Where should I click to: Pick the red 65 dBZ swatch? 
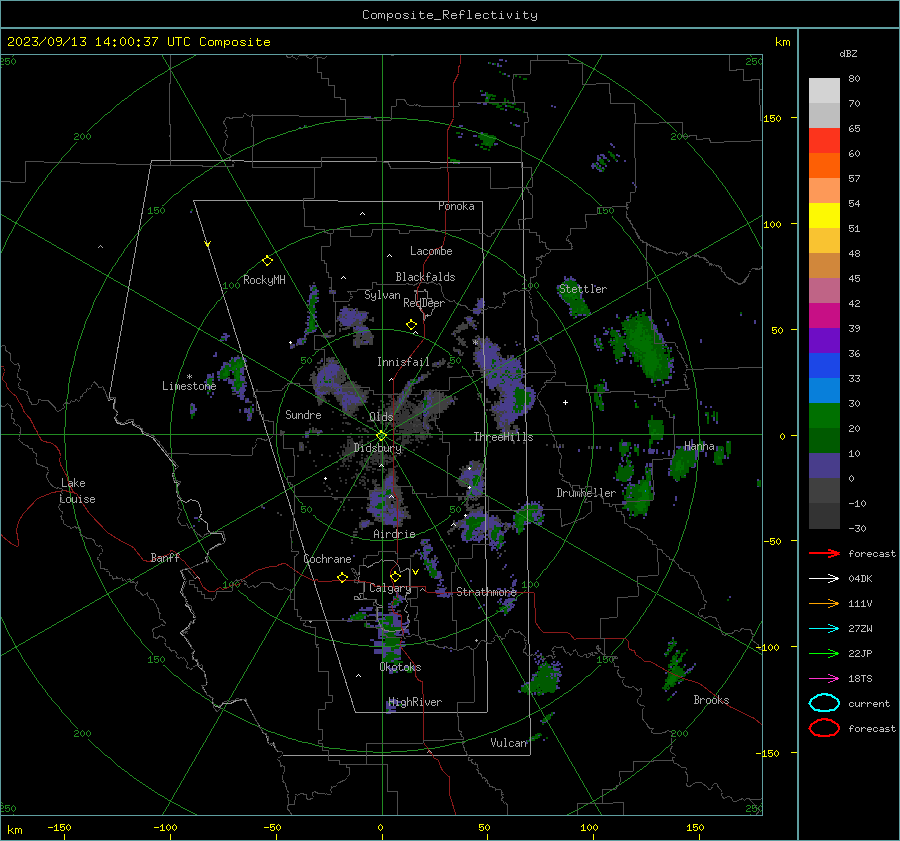pos(824,140)
